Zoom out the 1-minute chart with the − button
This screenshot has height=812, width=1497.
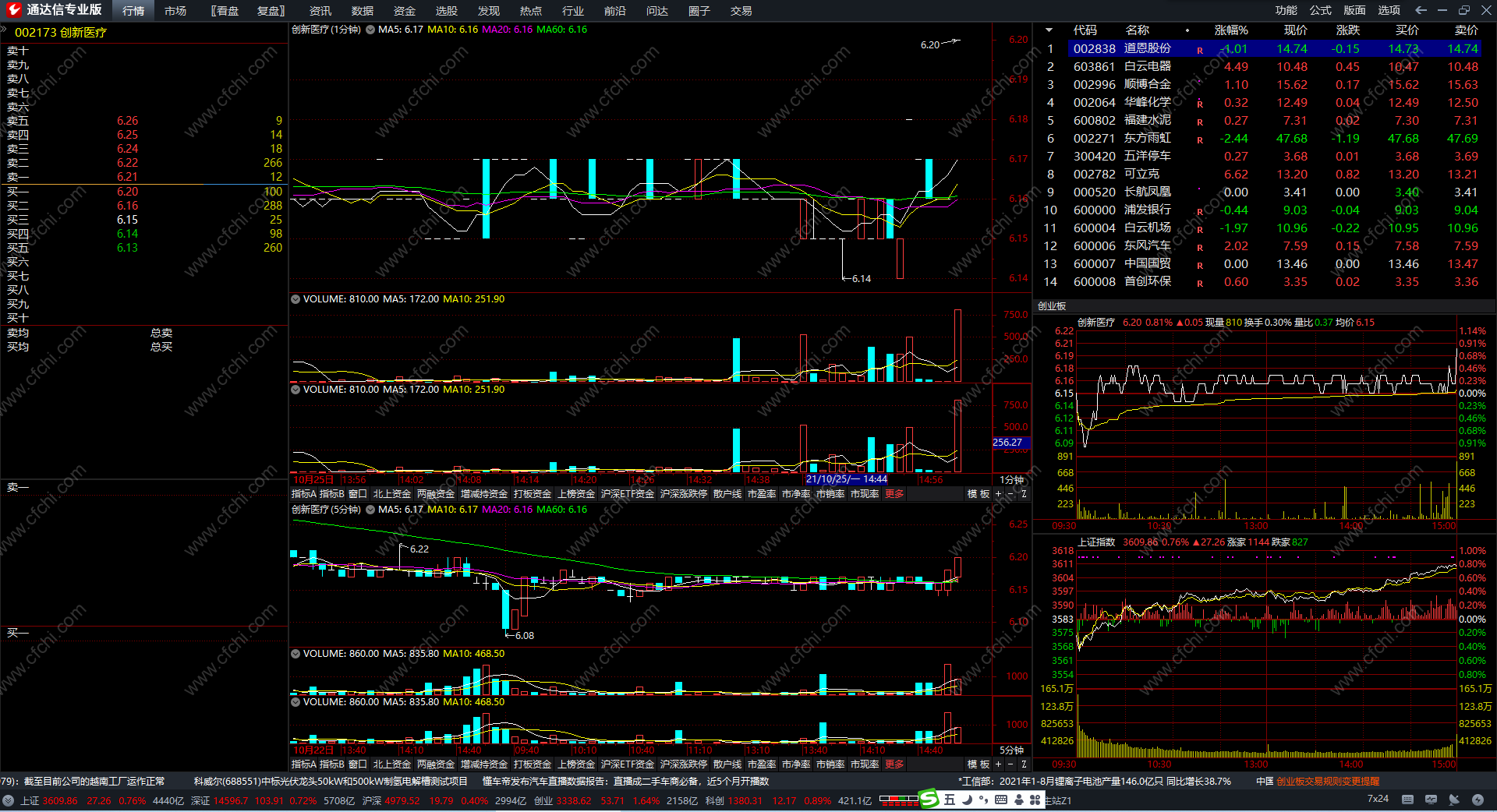(1010, 493)
